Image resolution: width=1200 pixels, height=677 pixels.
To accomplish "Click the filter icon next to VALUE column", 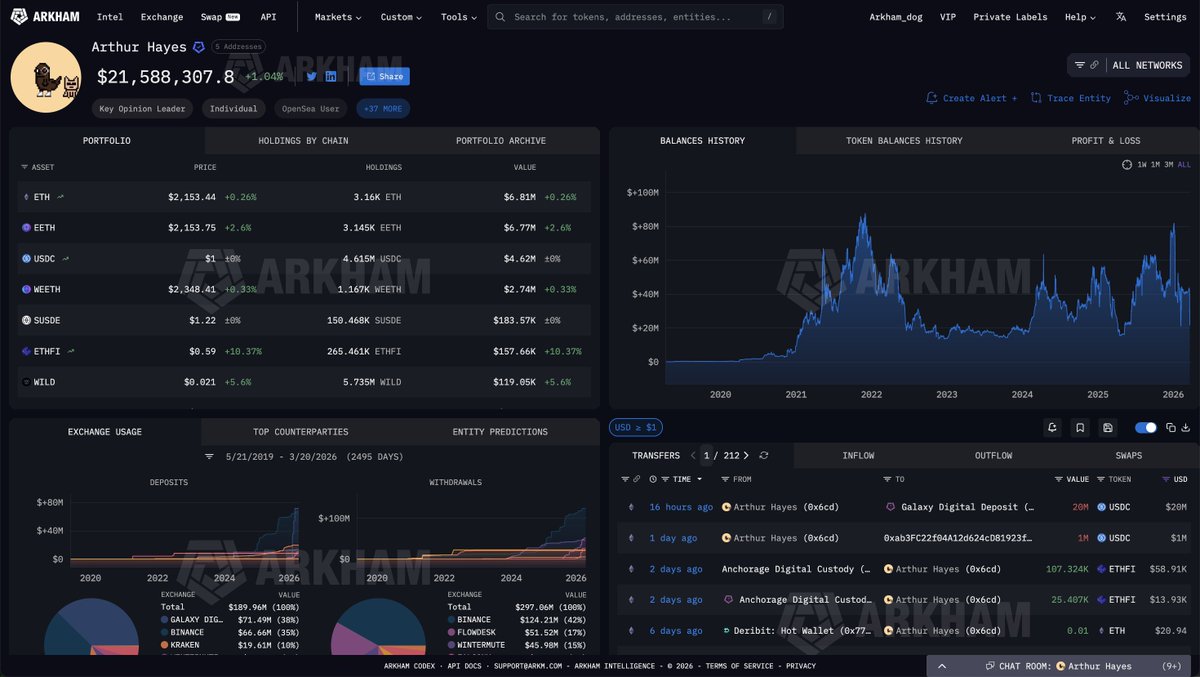I will [1058, 479].
